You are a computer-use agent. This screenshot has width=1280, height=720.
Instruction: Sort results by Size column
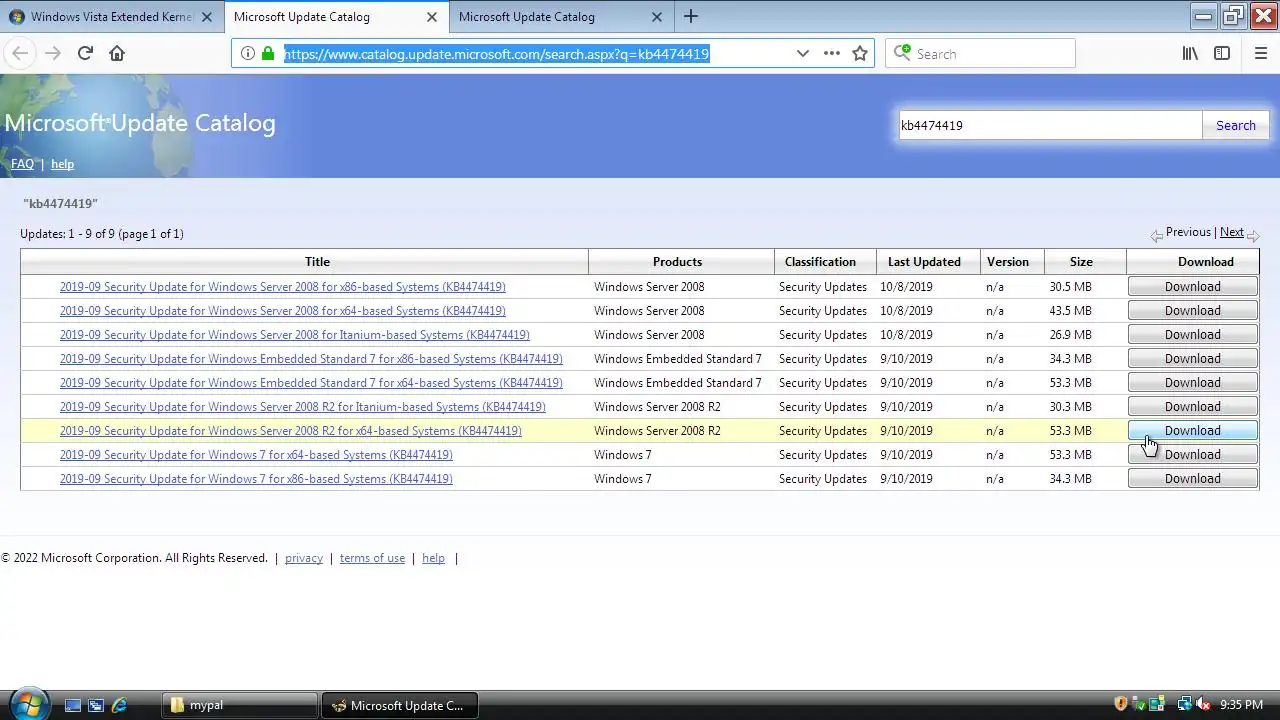click(1081, 262)
